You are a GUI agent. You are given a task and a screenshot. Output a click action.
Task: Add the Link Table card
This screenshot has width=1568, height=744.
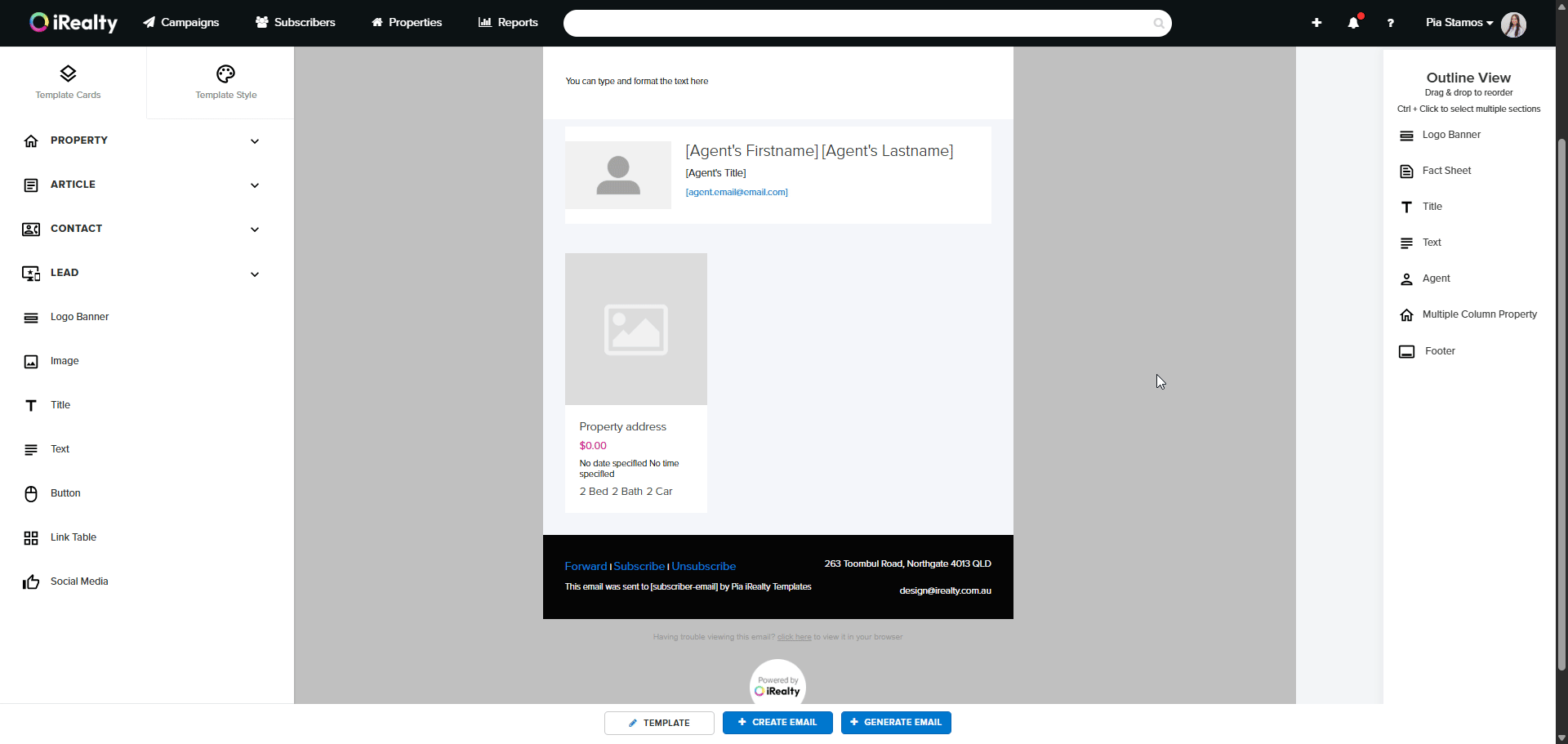click(x=73, y=537)
